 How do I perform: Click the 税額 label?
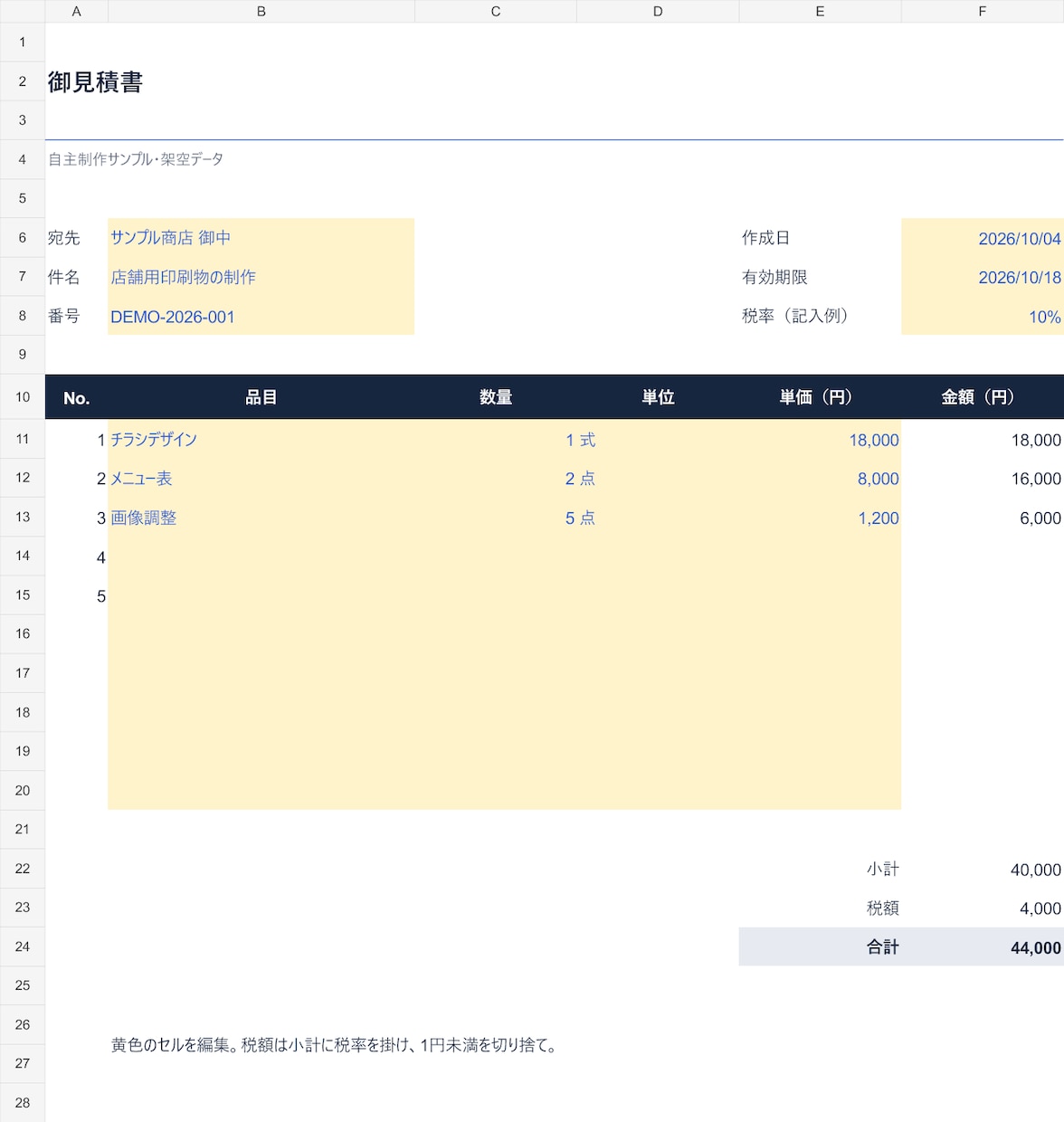[x=882, y=908]
